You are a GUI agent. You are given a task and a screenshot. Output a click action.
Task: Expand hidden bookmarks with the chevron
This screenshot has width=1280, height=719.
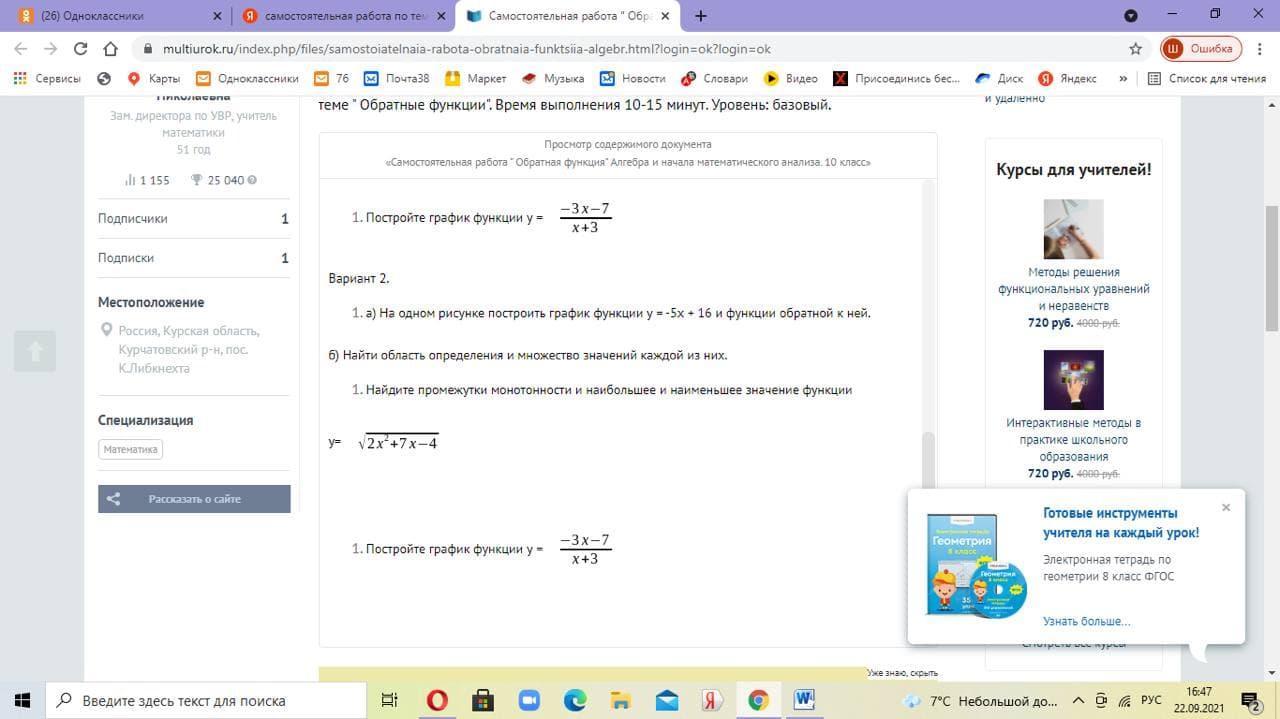pyautogui.click(x=1123, y=78)
